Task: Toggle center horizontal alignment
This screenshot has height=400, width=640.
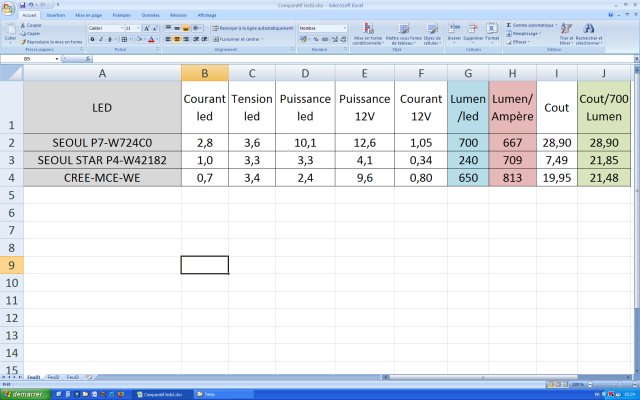Action: (x=177, y=39)
